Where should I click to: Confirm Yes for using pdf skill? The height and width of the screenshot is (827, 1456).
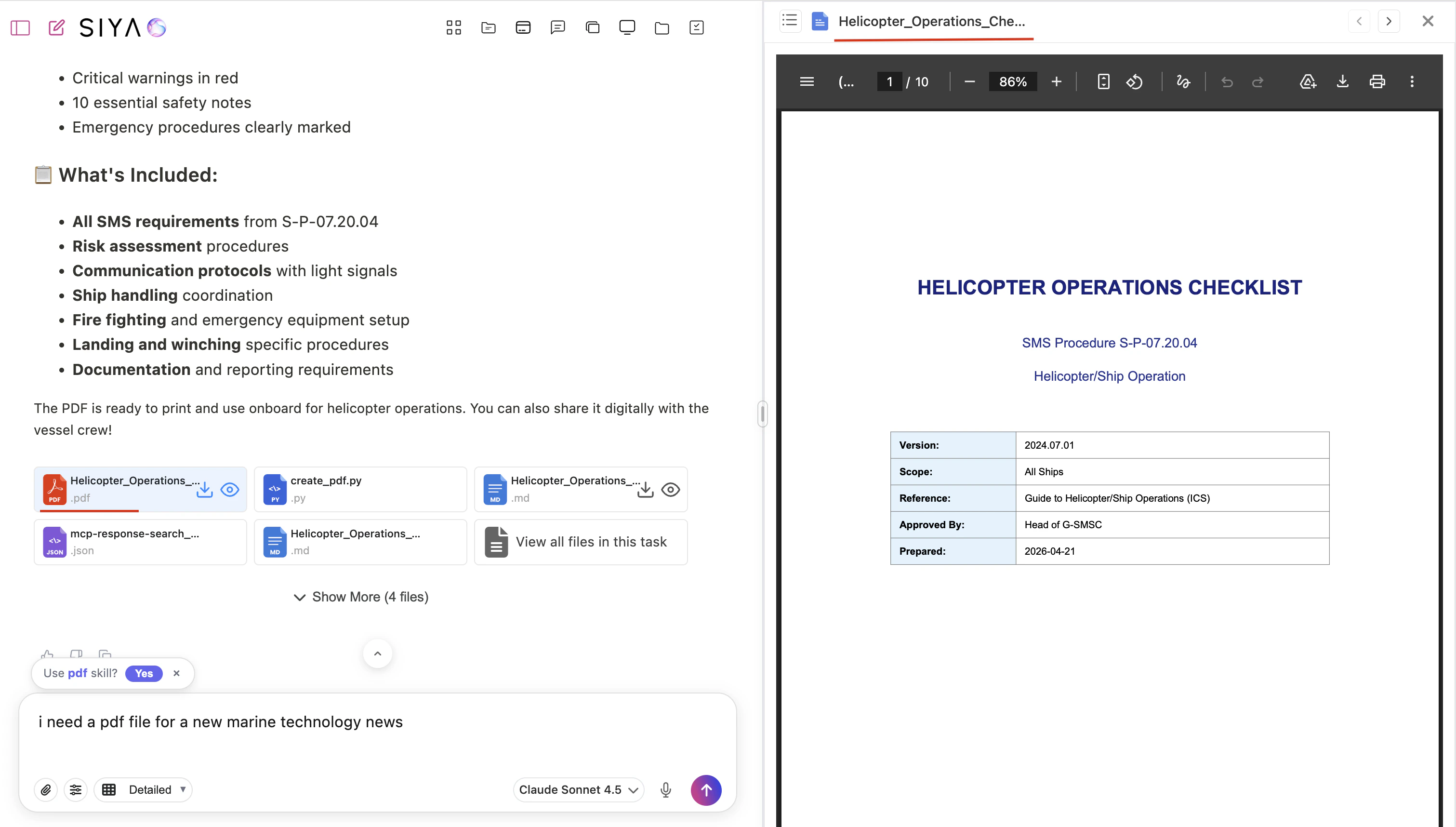[144, 673]
